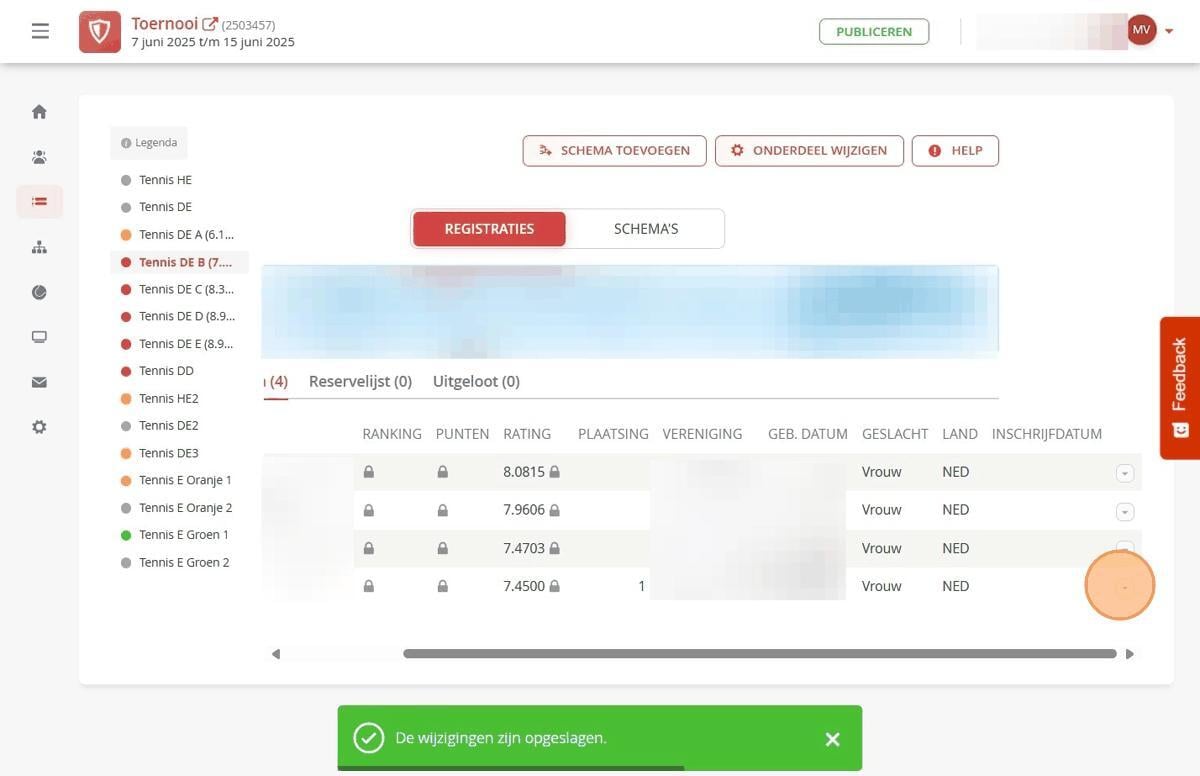Expand row menu for rating 7.9606
The height and width of the screenshot is (776, 1200).
(x=1125, y=511)
